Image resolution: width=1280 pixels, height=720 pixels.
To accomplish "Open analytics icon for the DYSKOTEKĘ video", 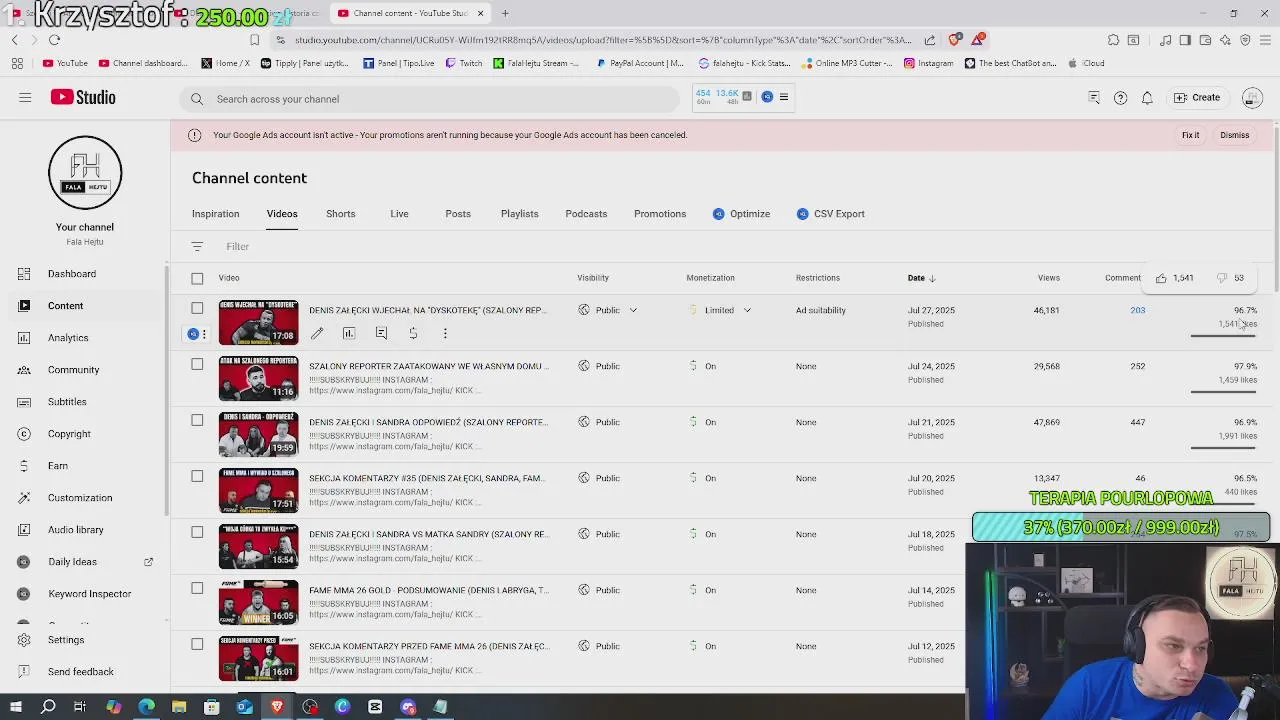I will (x=349, y=333).
